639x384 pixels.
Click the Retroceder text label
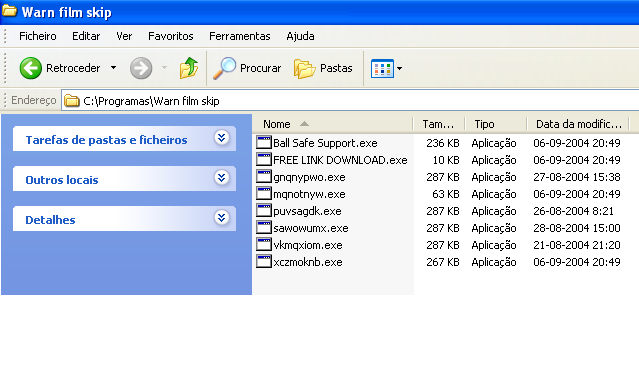(x=73, y=68)
